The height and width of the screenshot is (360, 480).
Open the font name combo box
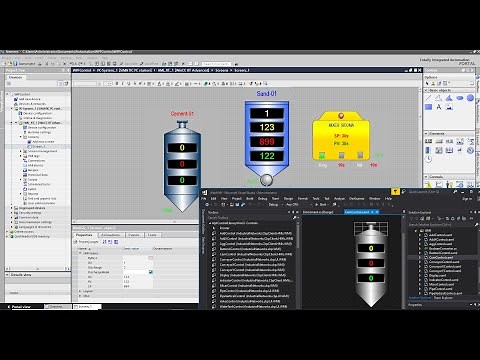[87, 83]
